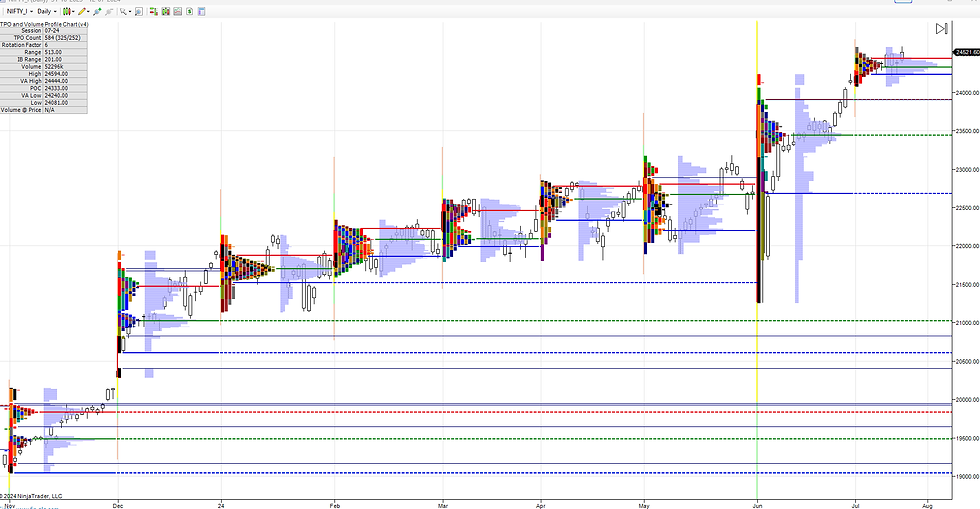Click the Volume @ Price N/A row

click(x=44, y=109)
